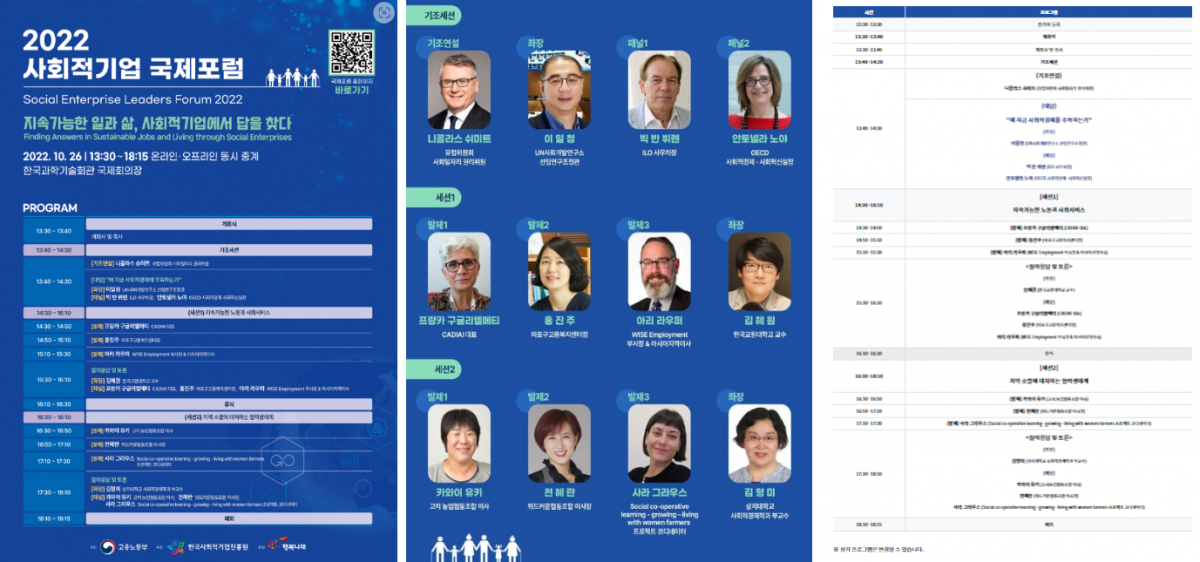Click the white family silhouette below the 세션2 speakers
The height and width of the screenshot is (562, 1200).
pyautogui.click(x=468, y=548)
